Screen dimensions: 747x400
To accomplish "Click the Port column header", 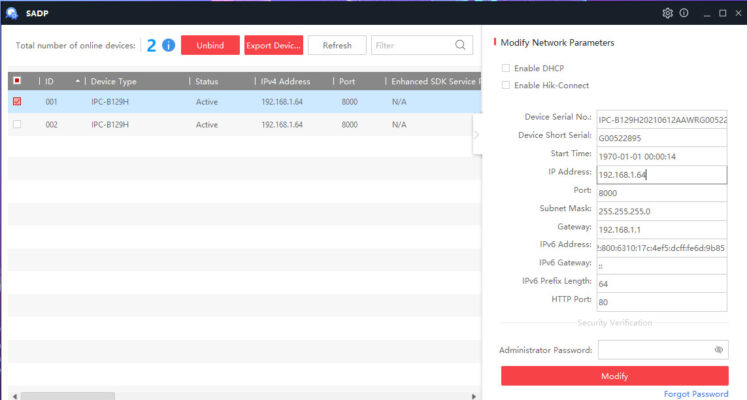I will tap(347, 81).
